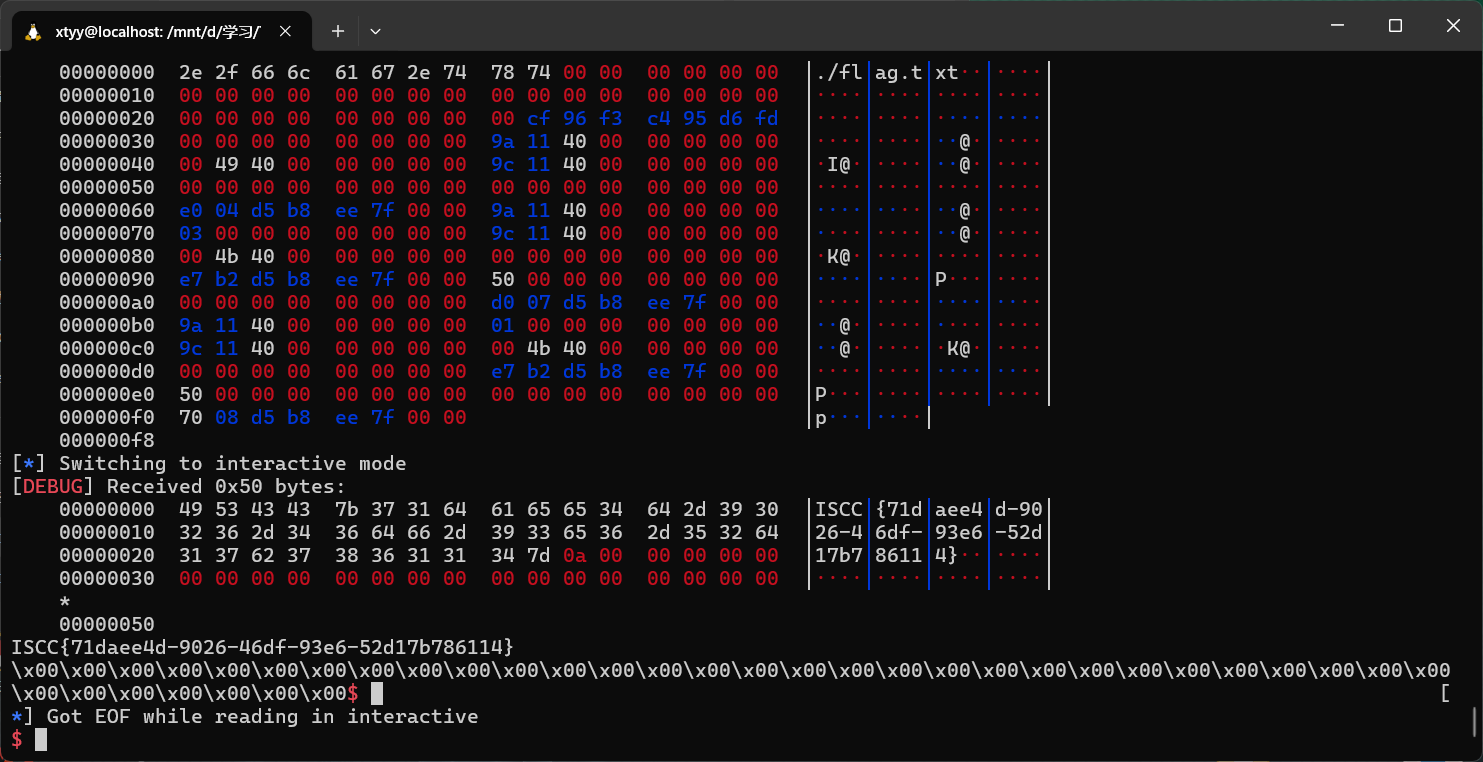Click ASCII "6df-" in second dump
This screenshot has width=1483, height=762.
point(899,533)
